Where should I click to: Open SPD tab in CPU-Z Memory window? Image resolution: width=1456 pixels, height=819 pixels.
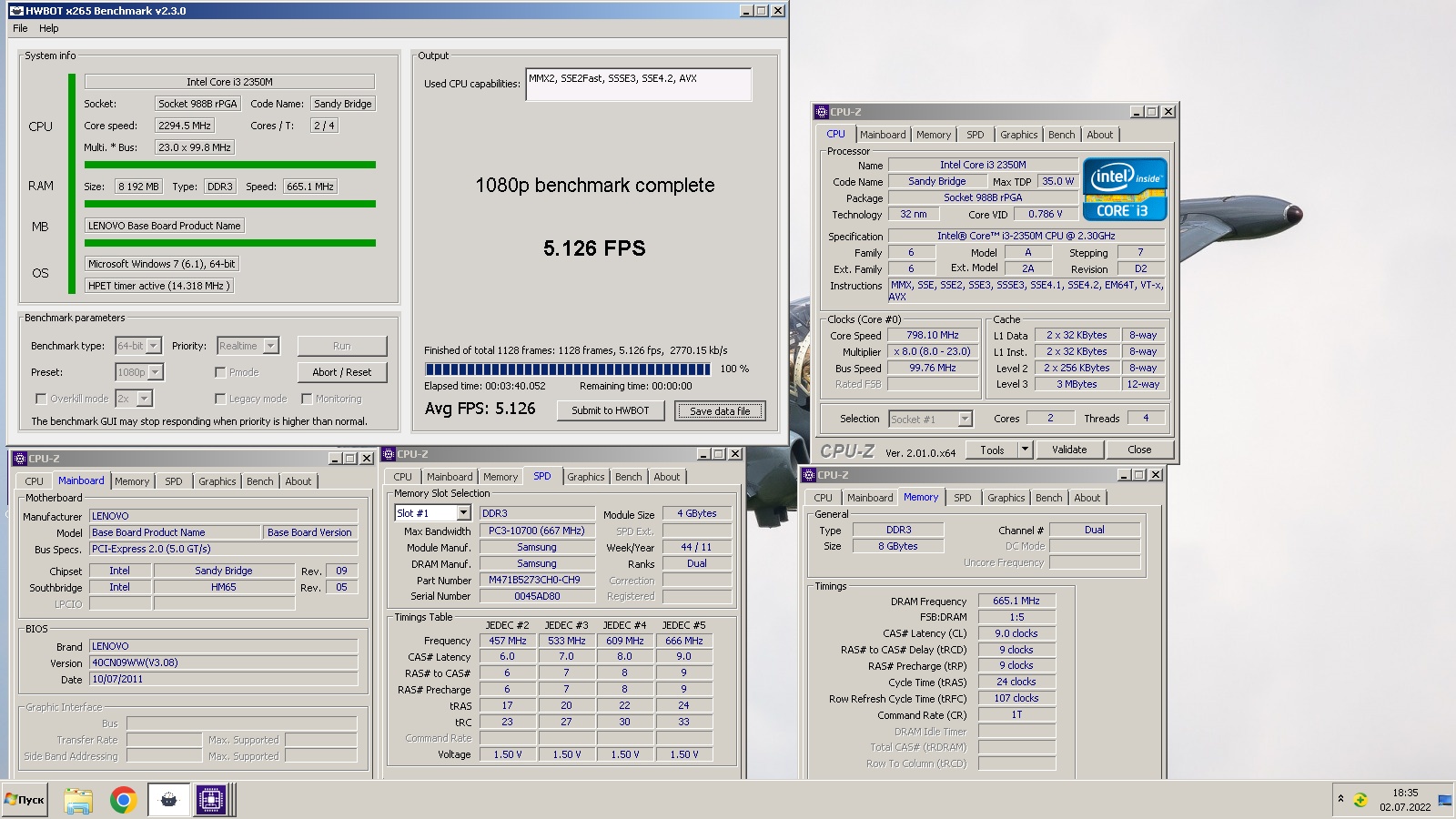pos(962,498)
